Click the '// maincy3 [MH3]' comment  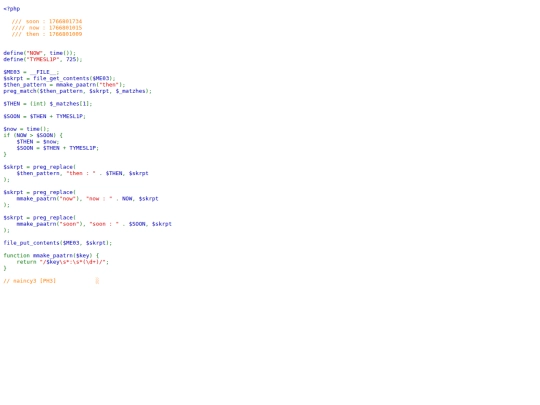[x=30, y=281]
